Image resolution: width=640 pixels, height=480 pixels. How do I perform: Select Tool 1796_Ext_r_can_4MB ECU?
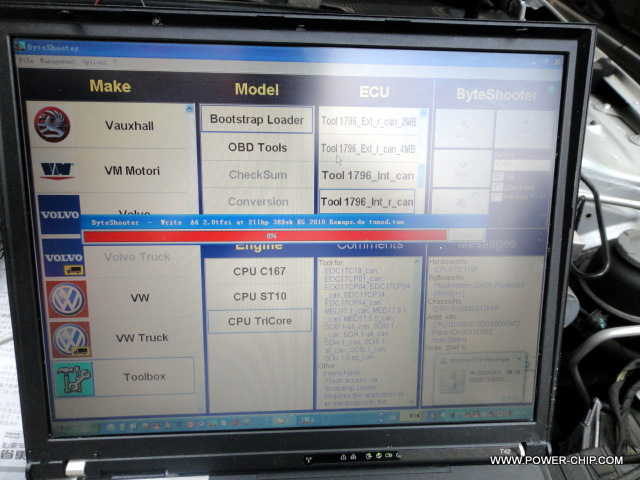[368, 149]
